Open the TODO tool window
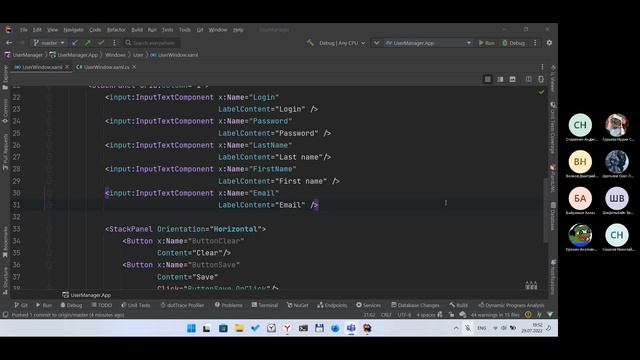640x360 pixels. point(102,305)
